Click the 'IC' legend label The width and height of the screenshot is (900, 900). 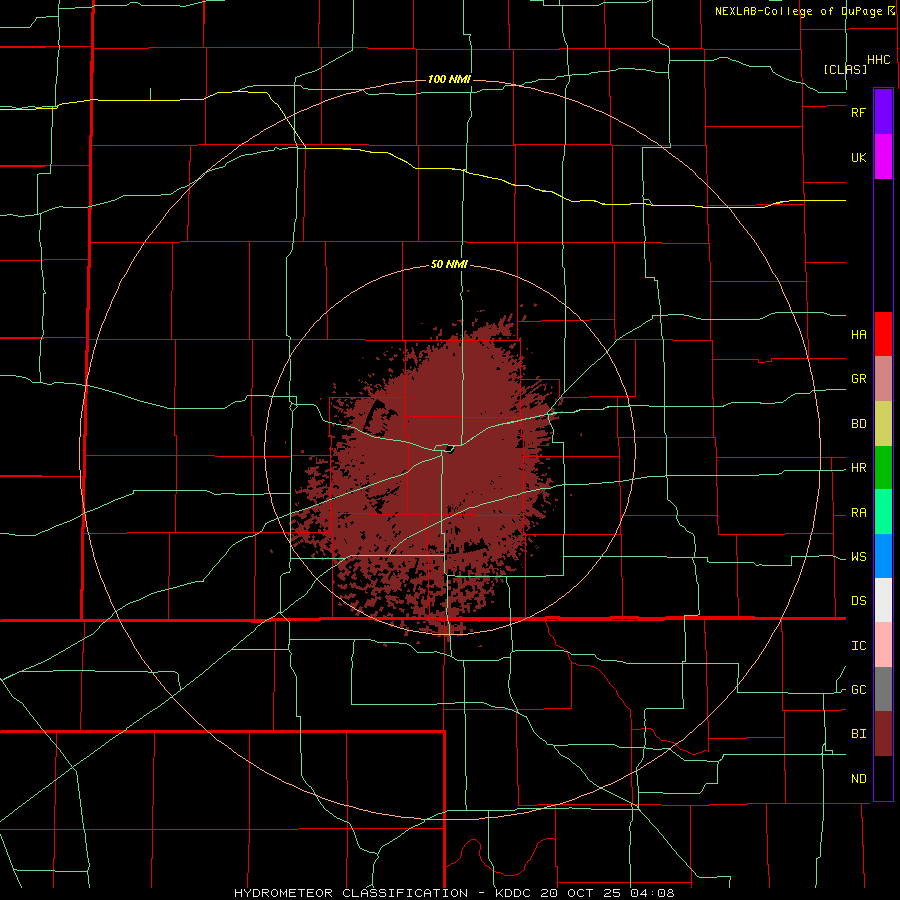pos(858,646)
